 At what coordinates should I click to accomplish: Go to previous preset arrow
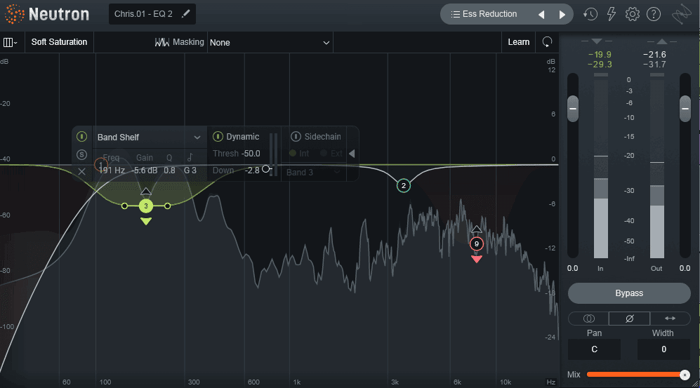(541, 15)
